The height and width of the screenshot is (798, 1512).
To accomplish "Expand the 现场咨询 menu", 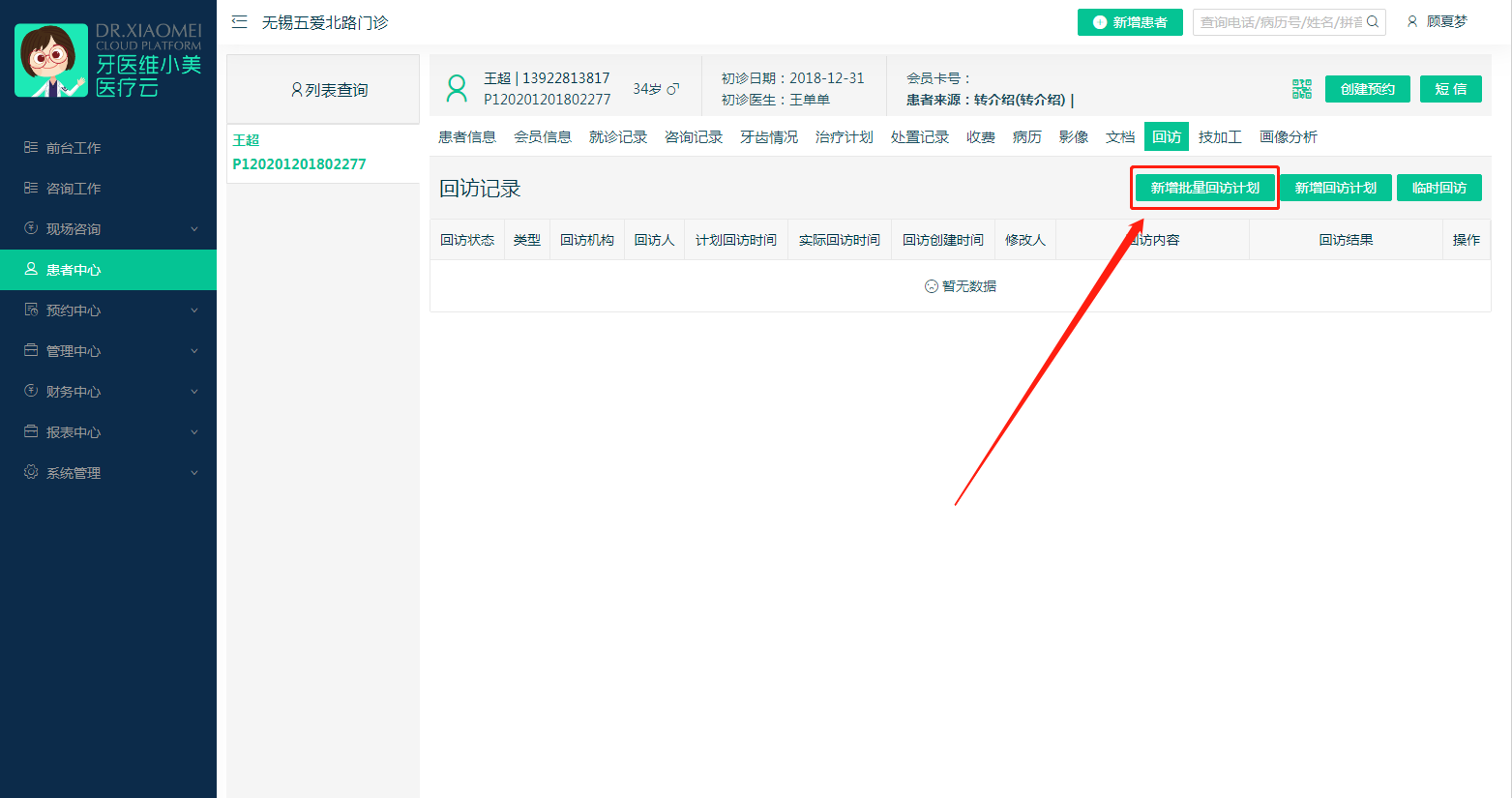I will [x=108, y=229].
